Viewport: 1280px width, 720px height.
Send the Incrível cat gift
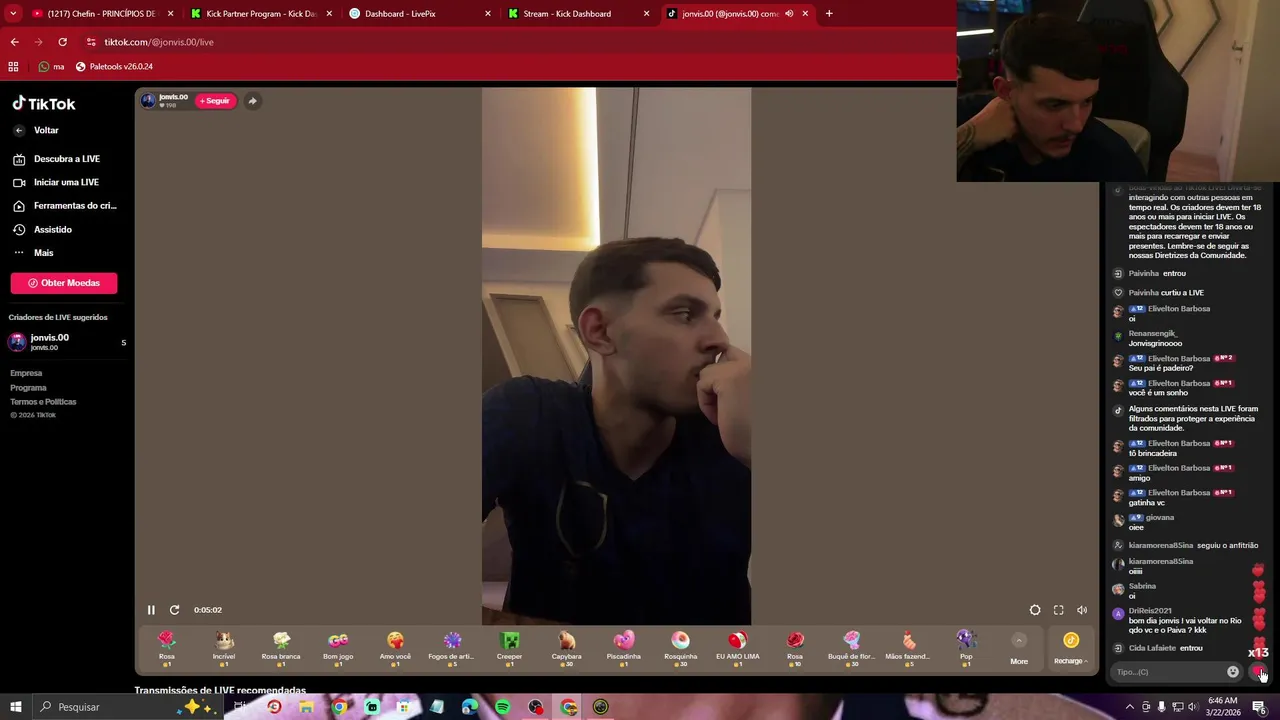(224, 648)
